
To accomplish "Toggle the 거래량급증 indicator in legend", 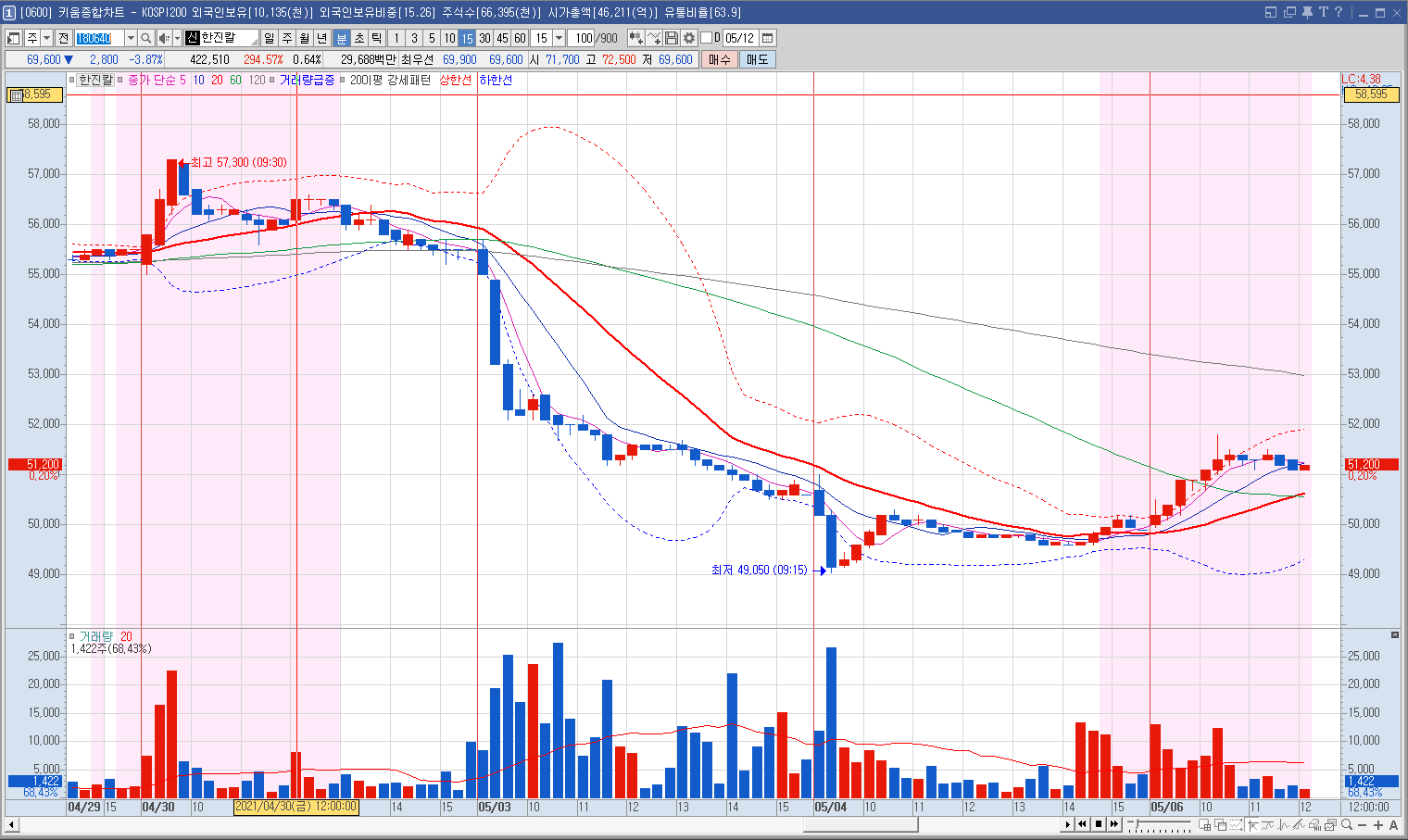I will [307, 81].
